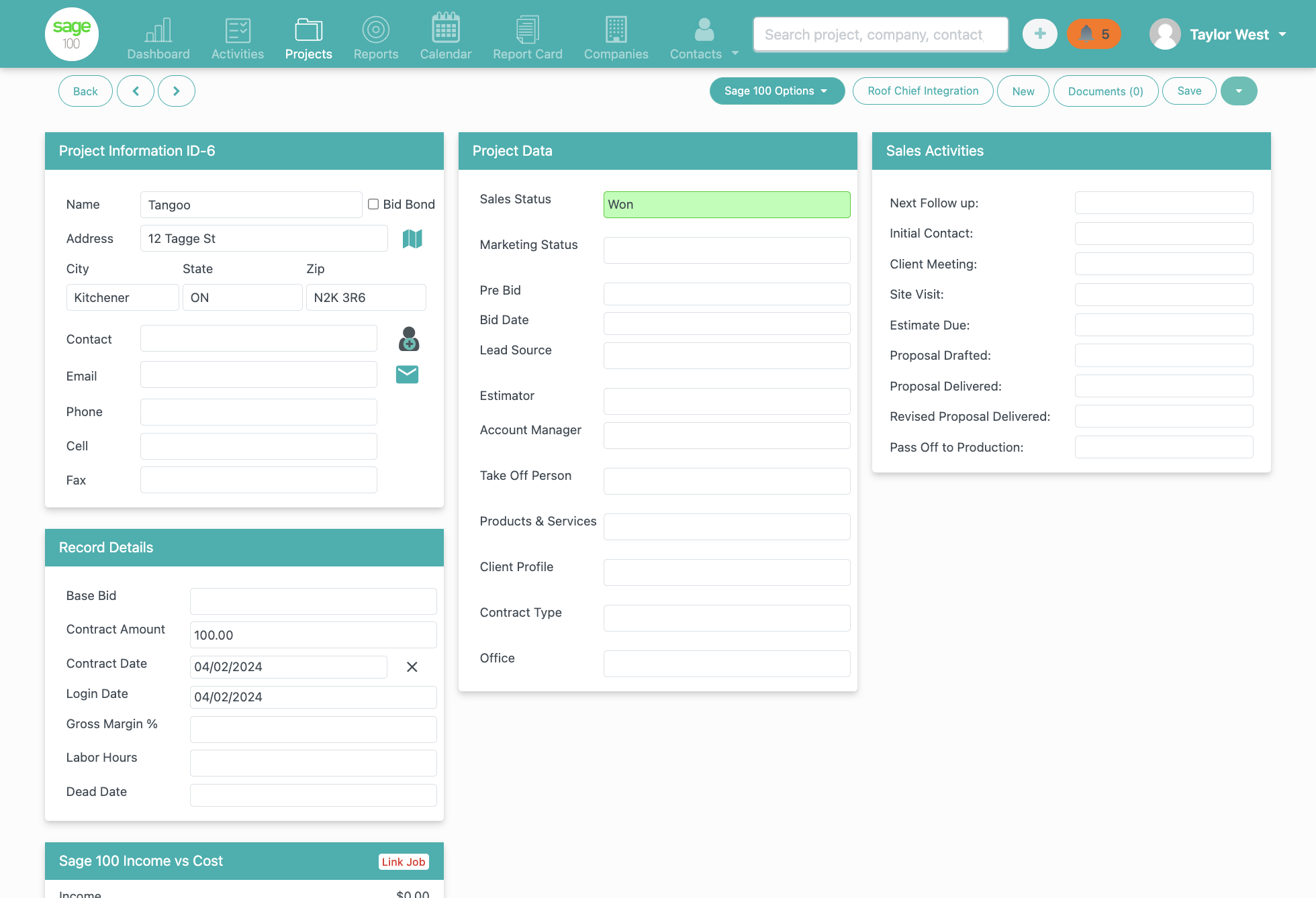Click the Email input field
The width and height of the screenshot is (1316, 898).
click(x=258, y=375)
